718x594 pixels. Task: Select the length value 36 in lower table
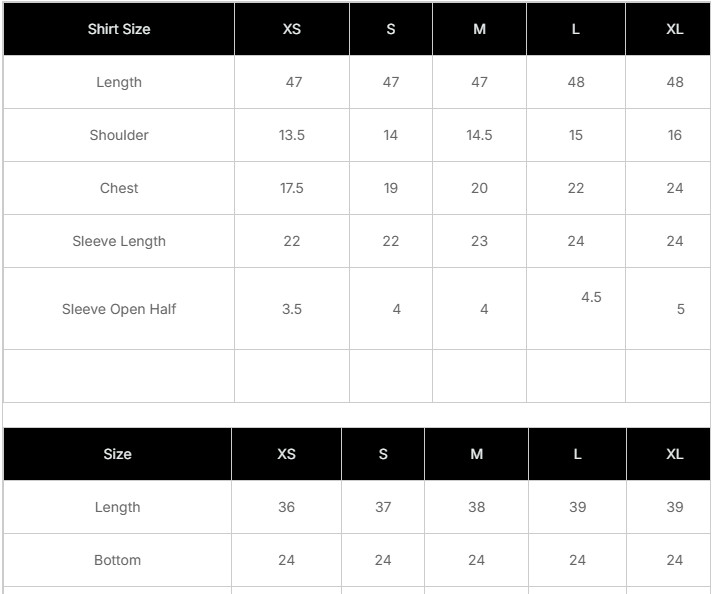click(x=287, y=507)
